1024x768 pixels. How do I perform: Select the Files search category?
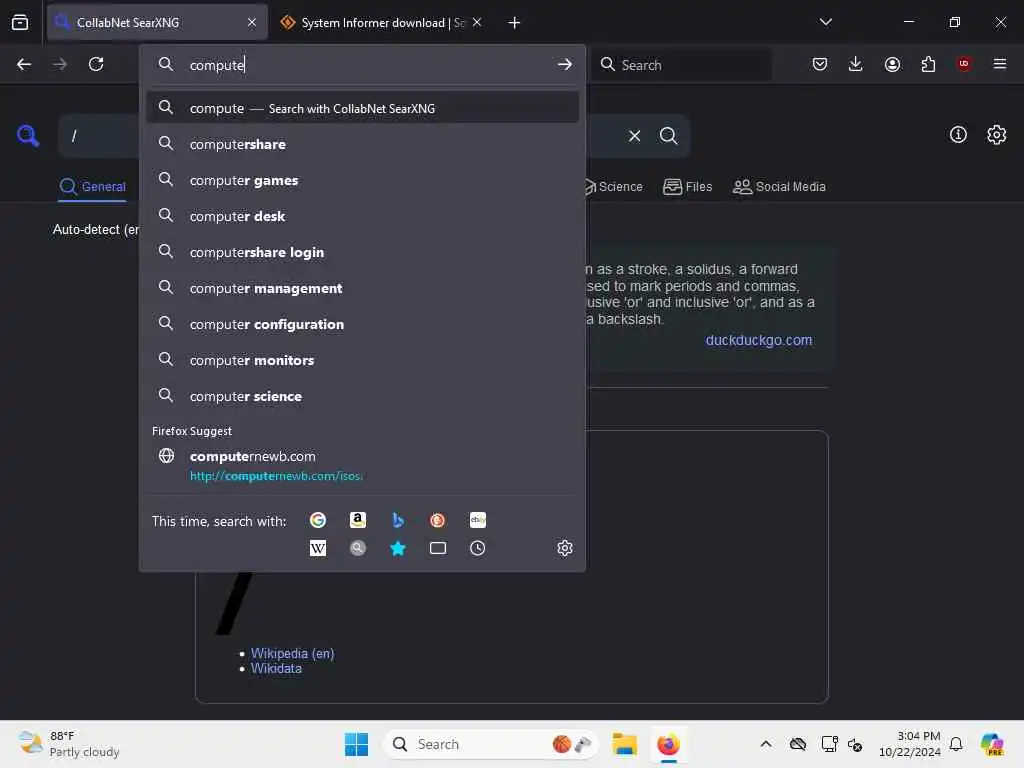click(687, 187)
